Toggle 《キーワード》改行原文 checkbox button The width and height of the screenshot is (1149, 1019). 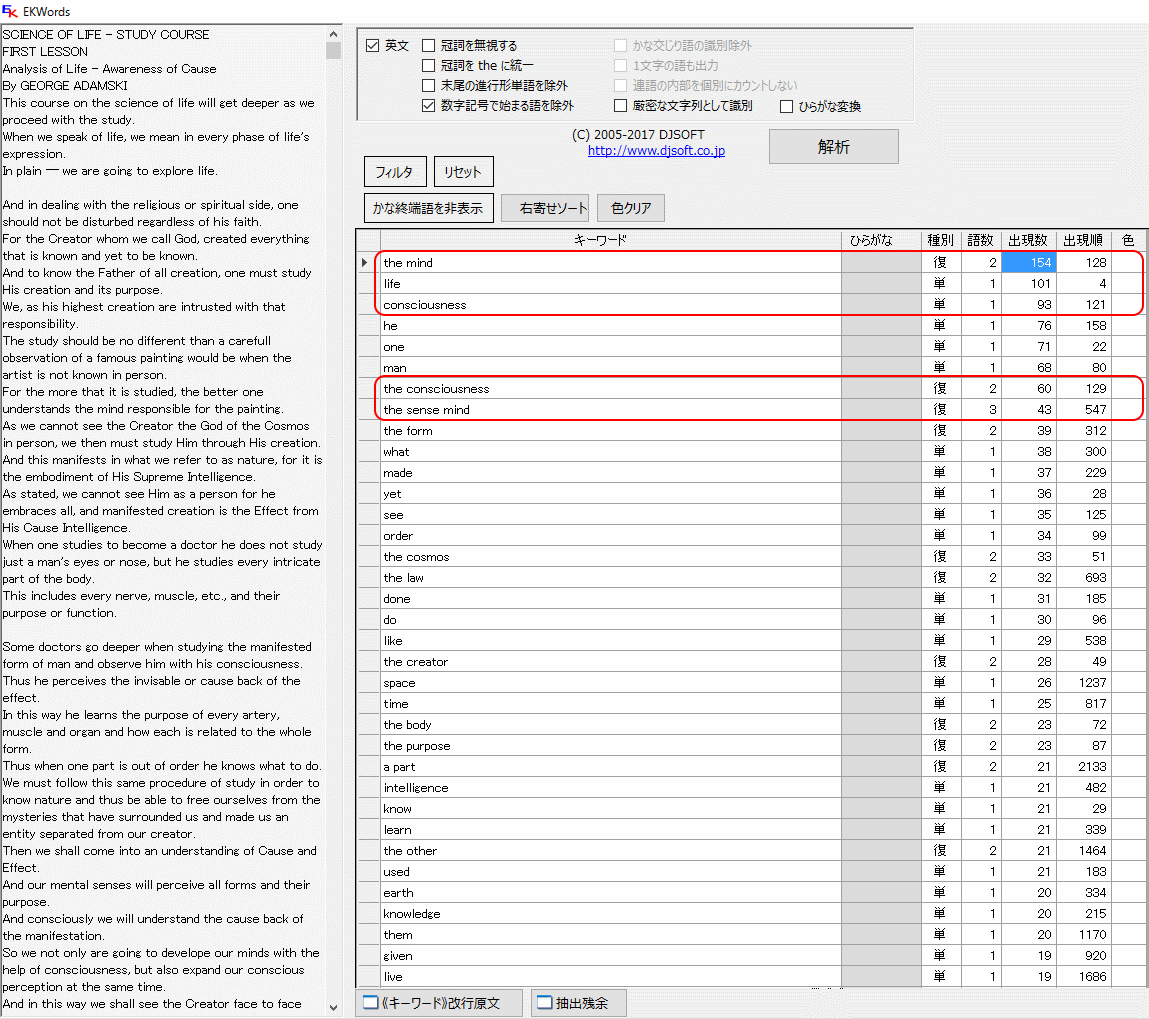[438, 1003]
